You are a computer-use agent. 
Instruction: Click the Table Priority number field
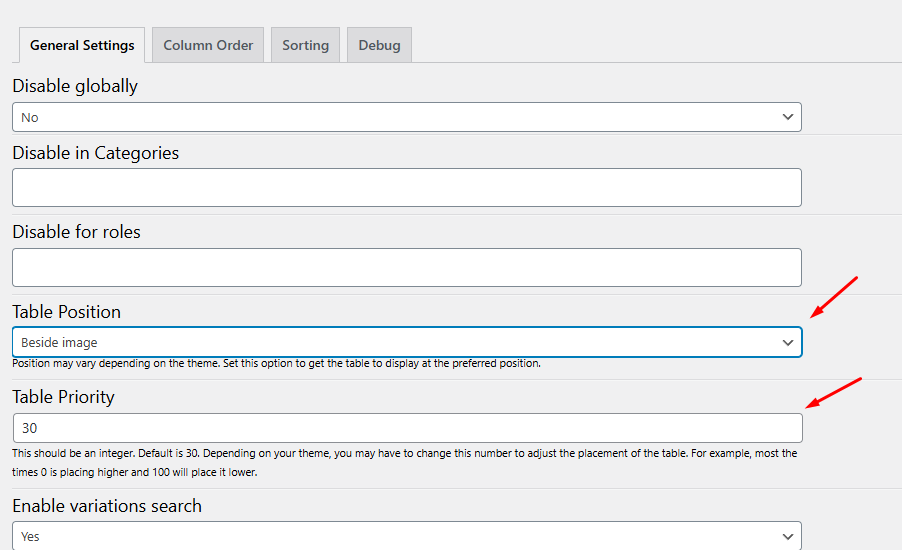406,428
